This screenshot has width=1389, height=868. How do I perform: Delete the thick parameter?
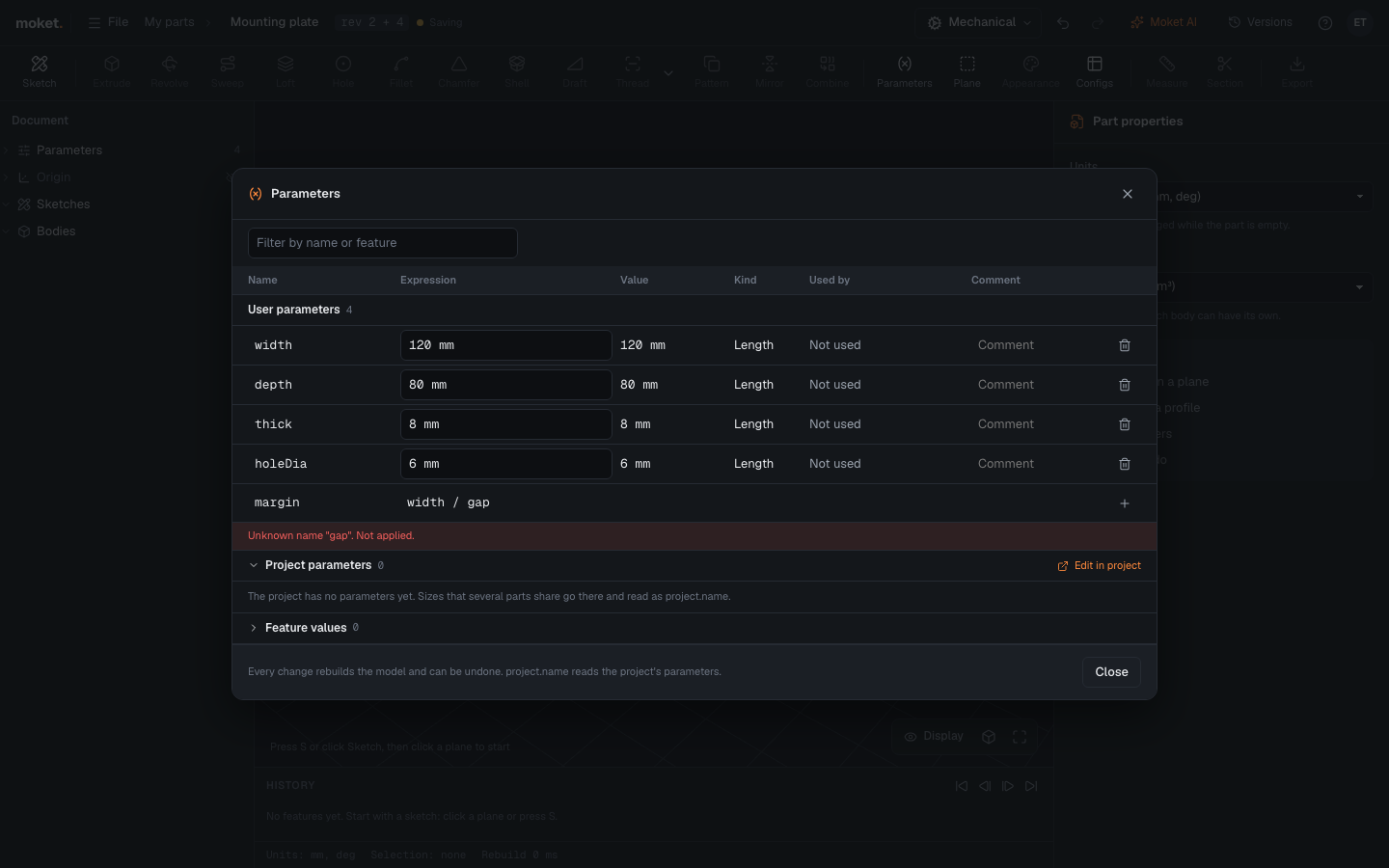pyautogui.click(x=1125, y=424)
